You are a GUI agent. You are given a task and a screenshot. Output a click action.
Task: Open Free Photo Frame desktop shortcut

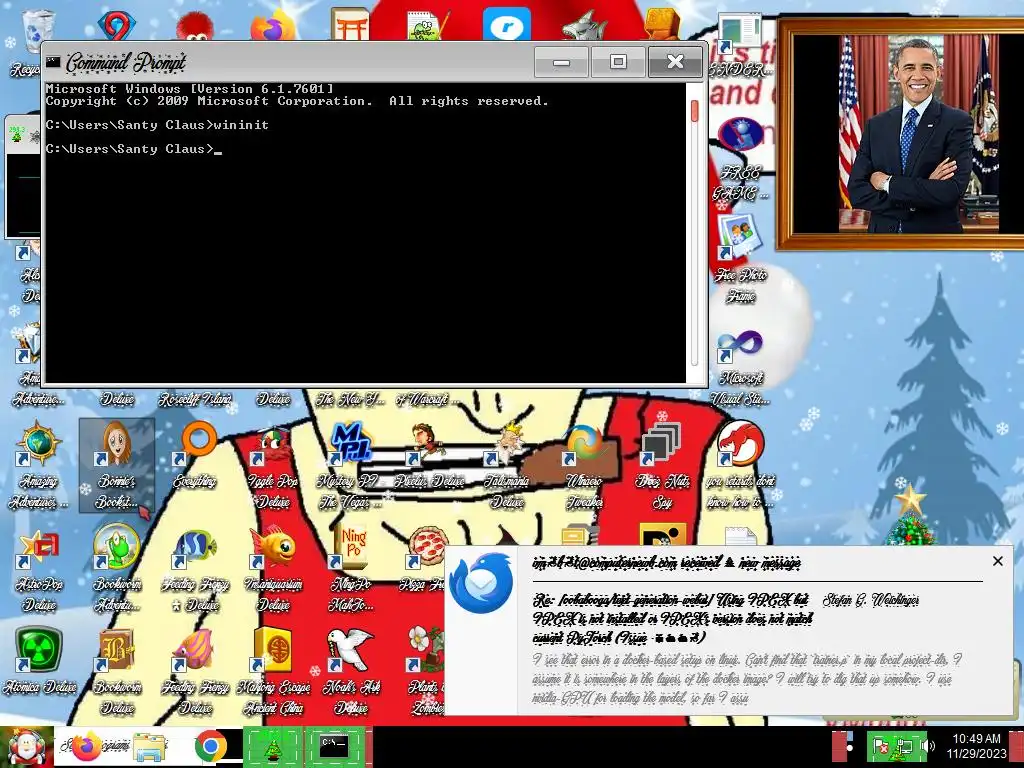[740, 259]
